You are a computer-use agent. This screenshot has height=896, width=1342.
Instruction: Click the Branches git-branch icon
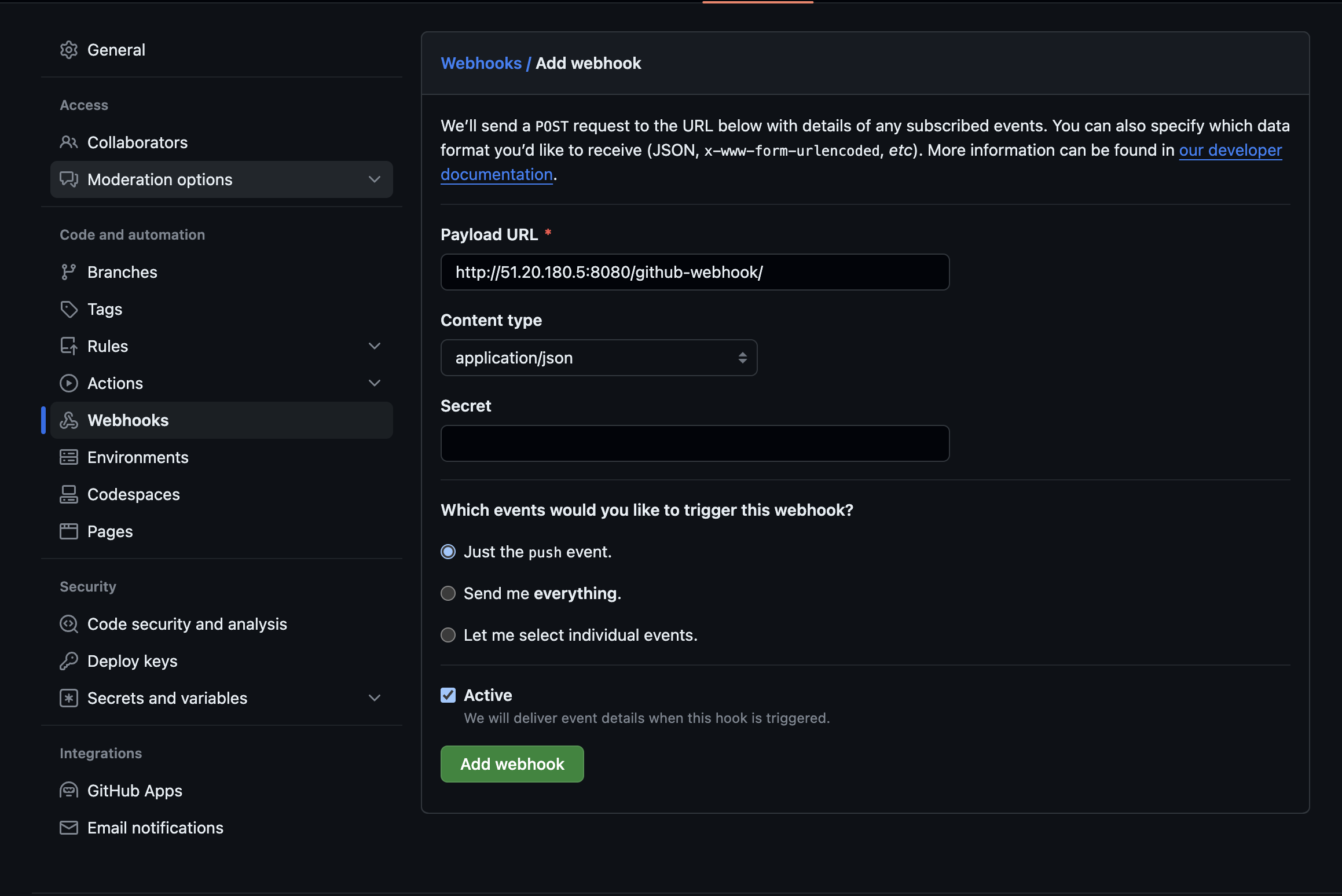pos(69,272)
